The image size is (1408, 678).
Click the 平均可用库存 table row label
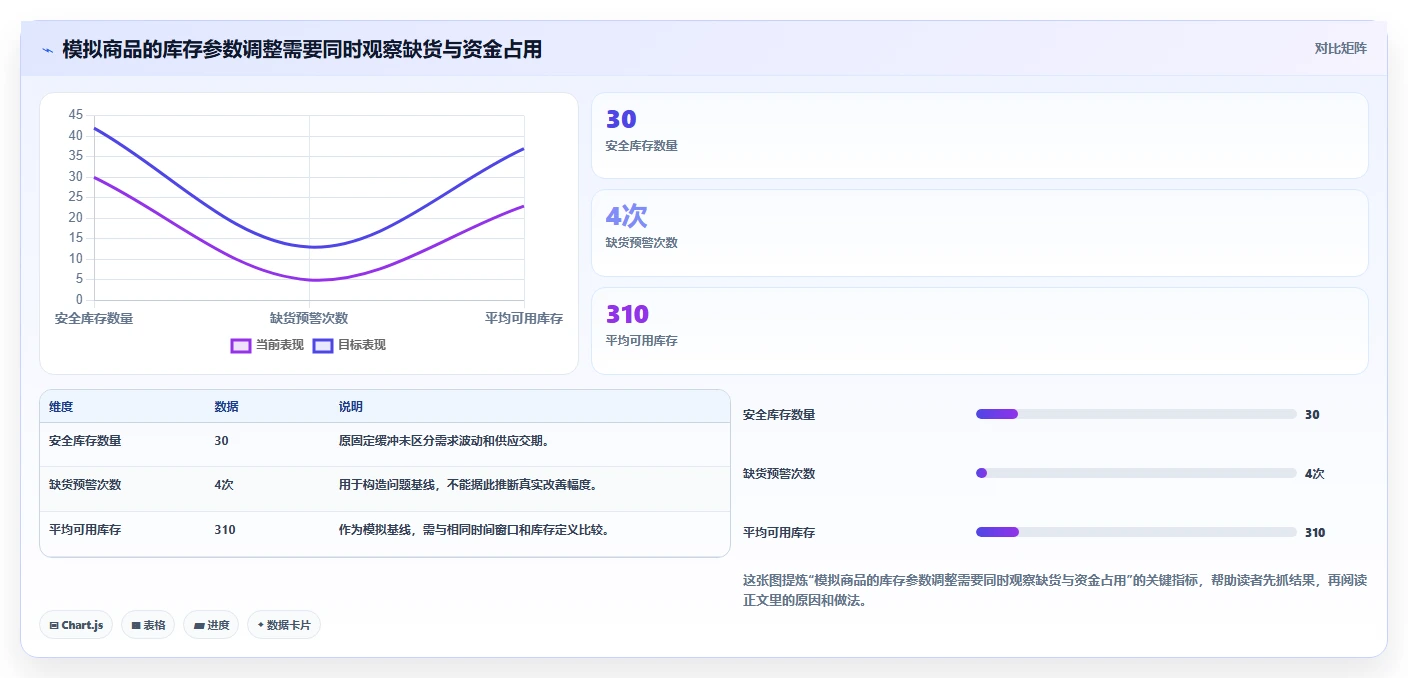pos(85,529)
